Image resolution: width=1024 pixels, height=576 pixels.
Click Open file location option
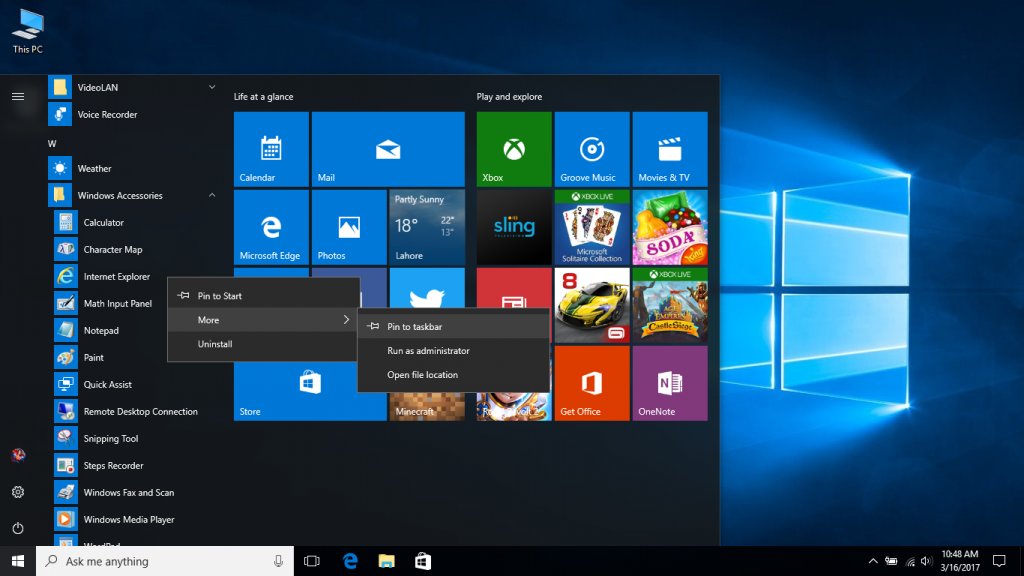coord(422,375)
